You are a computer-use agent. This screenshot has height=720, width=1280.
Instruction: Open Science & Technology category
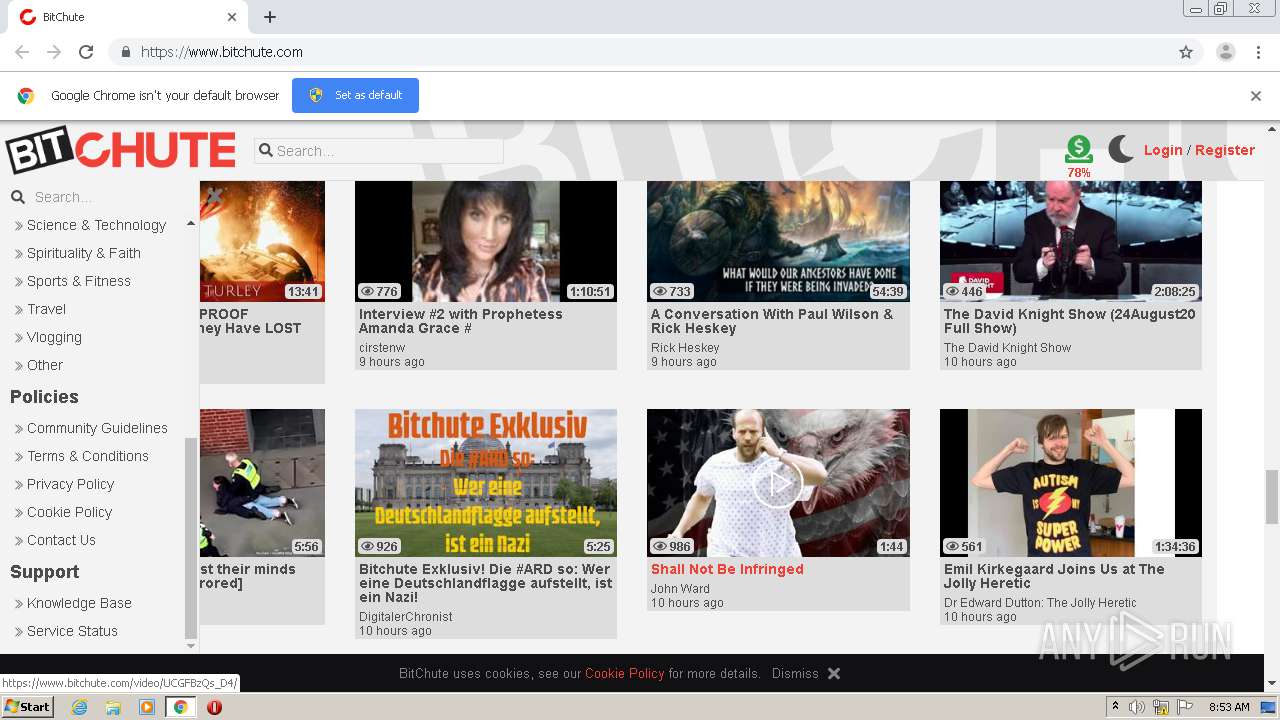point(96,225)
